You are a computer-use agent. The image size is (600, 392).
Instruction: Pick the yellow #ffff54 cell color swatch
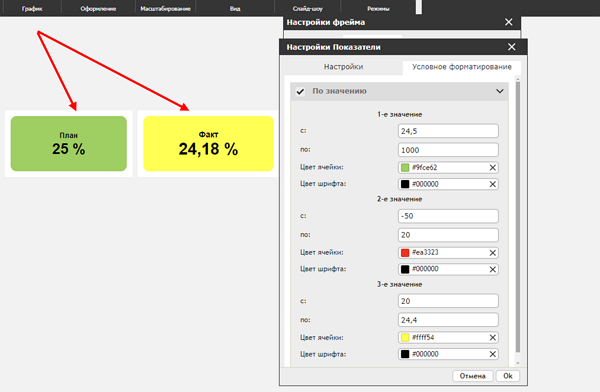pos(405,338)
